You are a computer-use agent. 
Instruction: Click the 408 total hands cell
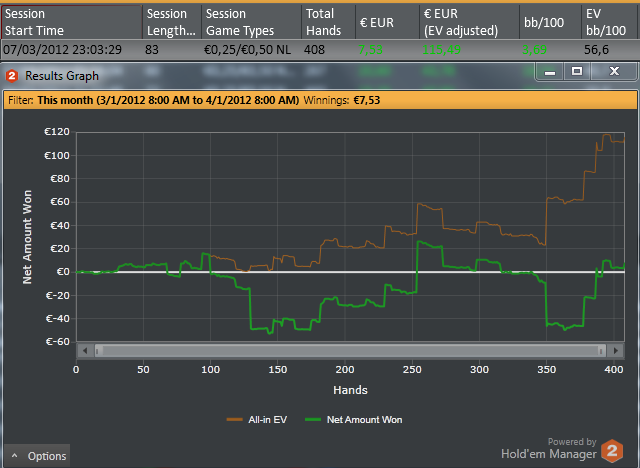point(314,50)
